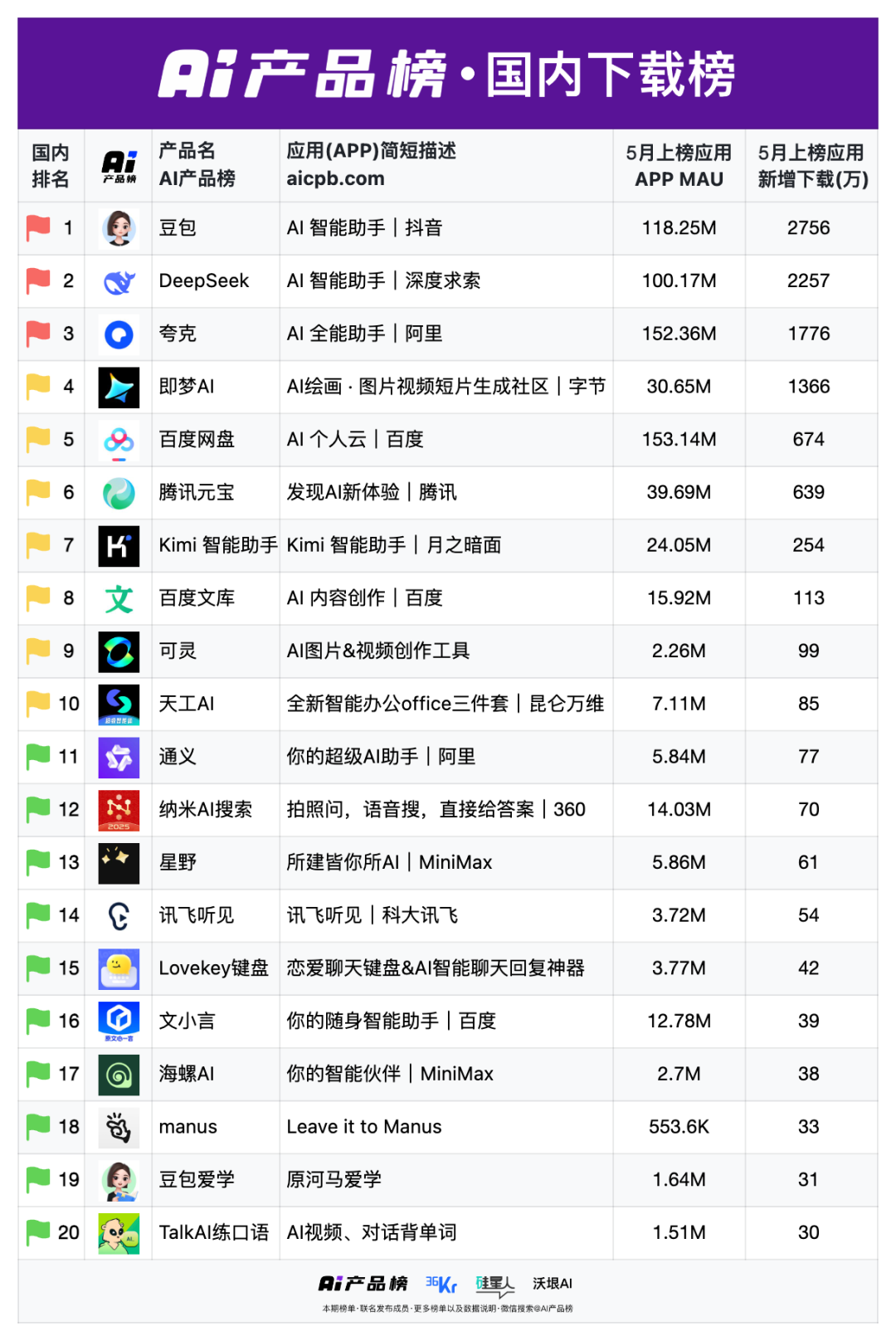This screenshot has height=1341, width=896.
Task: Click the 36Kr logo in footer
Action: (441, 1284)
